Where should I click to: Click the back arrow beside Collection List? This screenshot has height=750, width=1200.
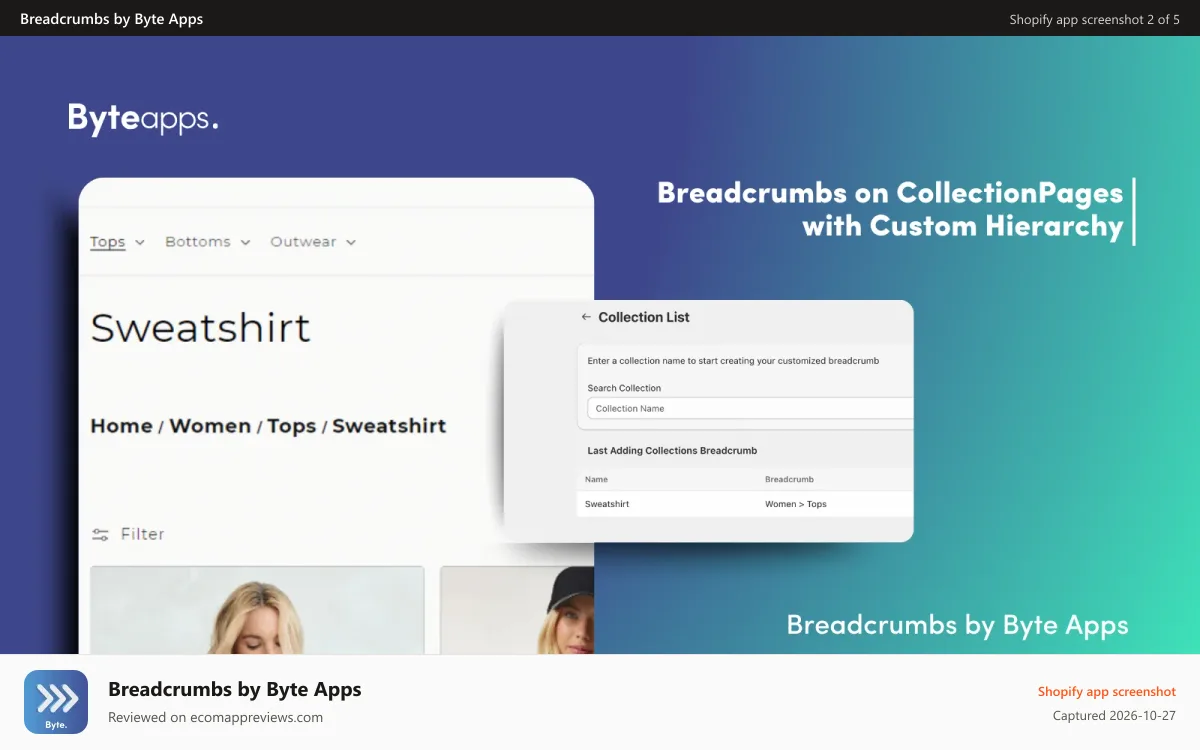point(586,317)
